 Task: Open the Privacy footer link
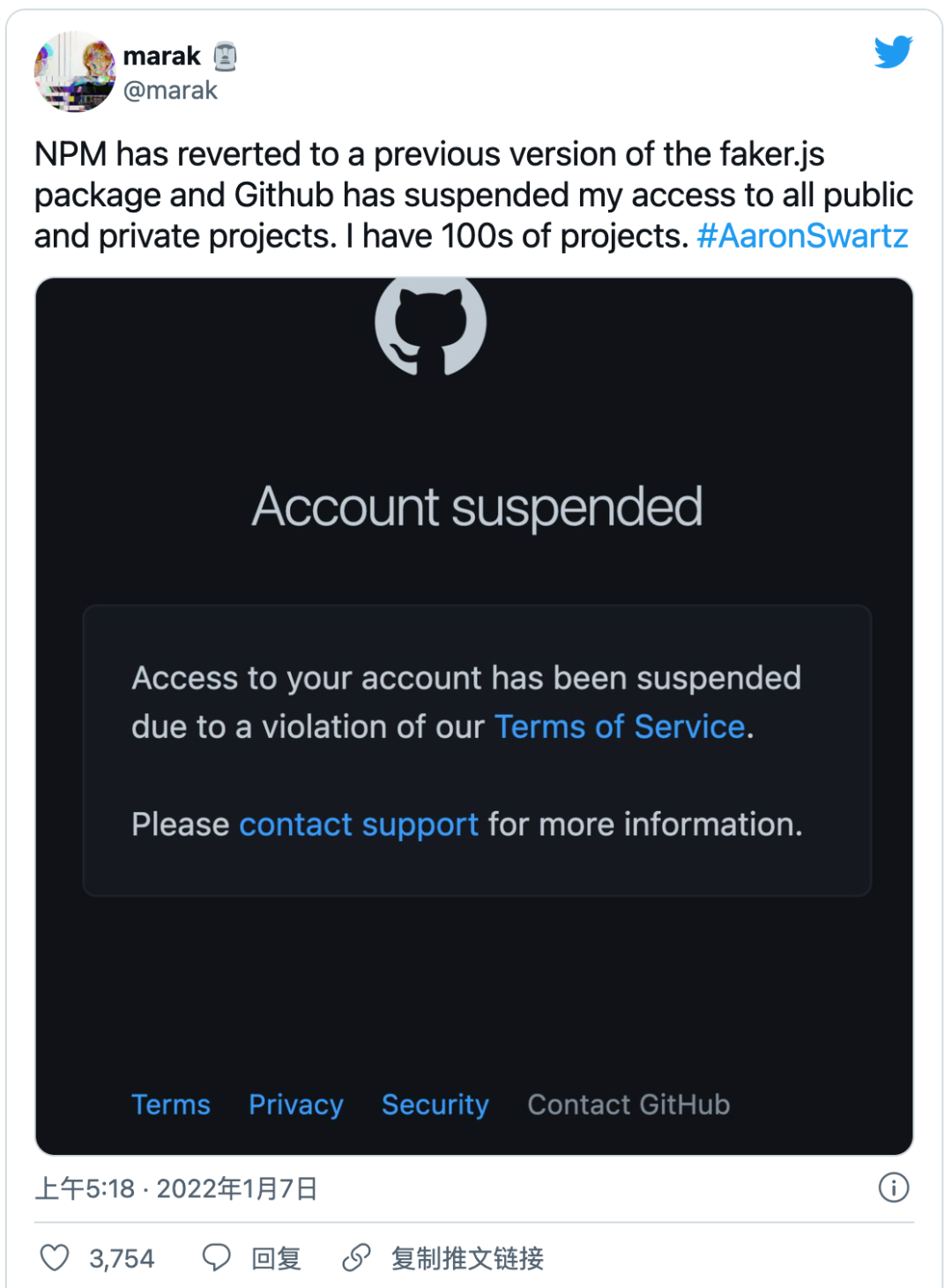[x=296, y=1105]
